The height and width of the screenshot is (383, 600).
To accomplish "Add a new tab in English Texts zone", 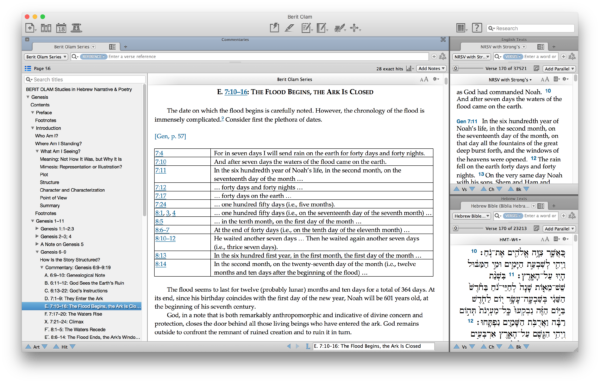I will tap(553, 47).
